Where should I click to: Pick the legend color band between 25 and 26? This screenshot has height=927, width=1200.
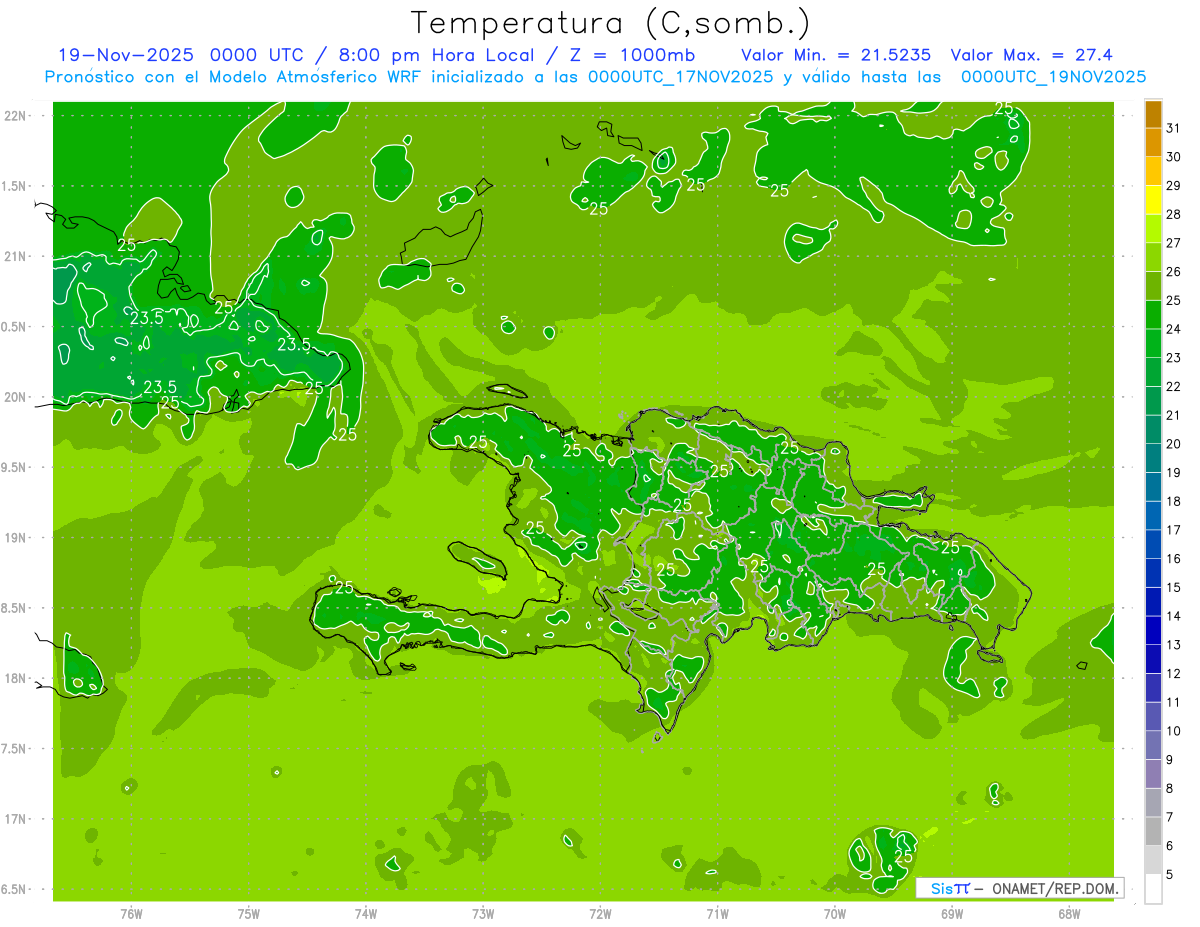coord(1153,286)
